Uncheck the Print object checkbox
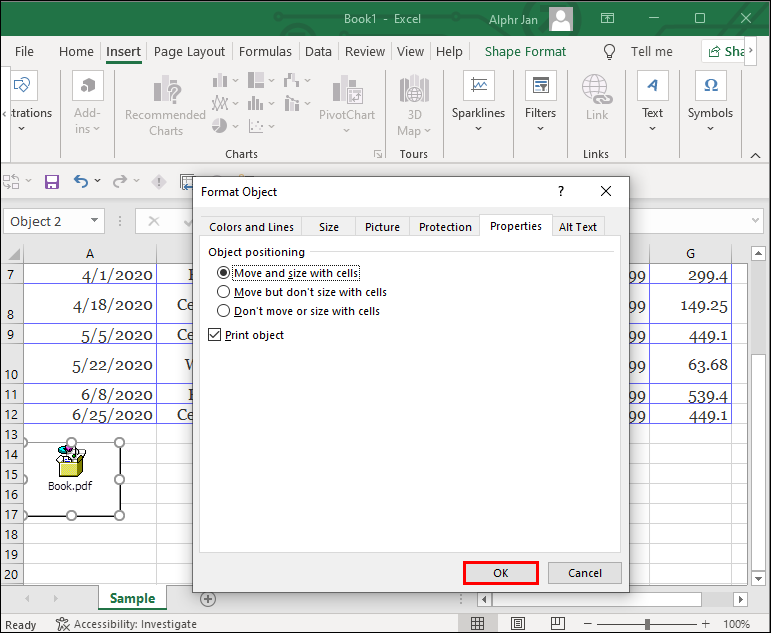 [x=215, y=335]
